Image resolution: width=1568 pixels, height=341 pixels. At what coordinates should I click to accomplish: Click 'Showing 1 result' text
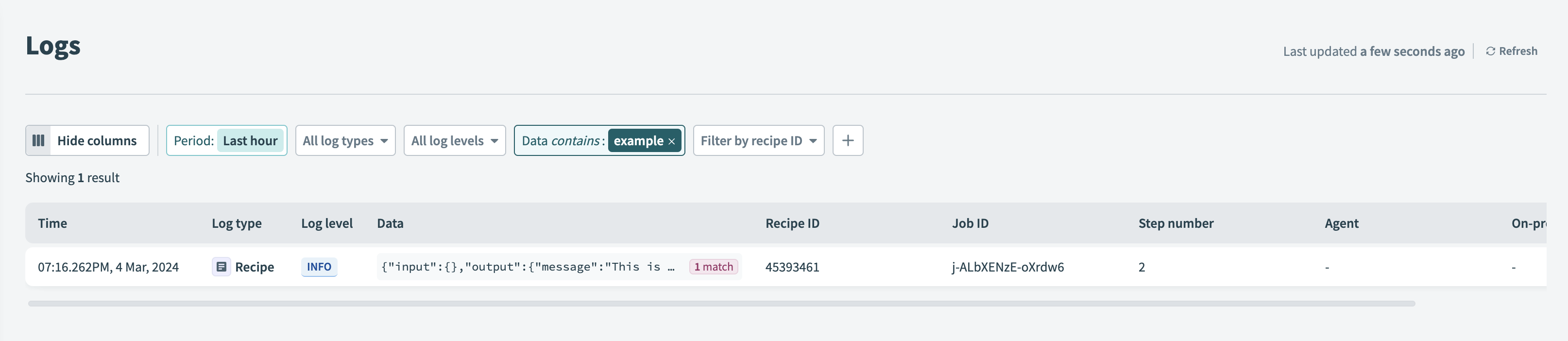coord(72,178)
